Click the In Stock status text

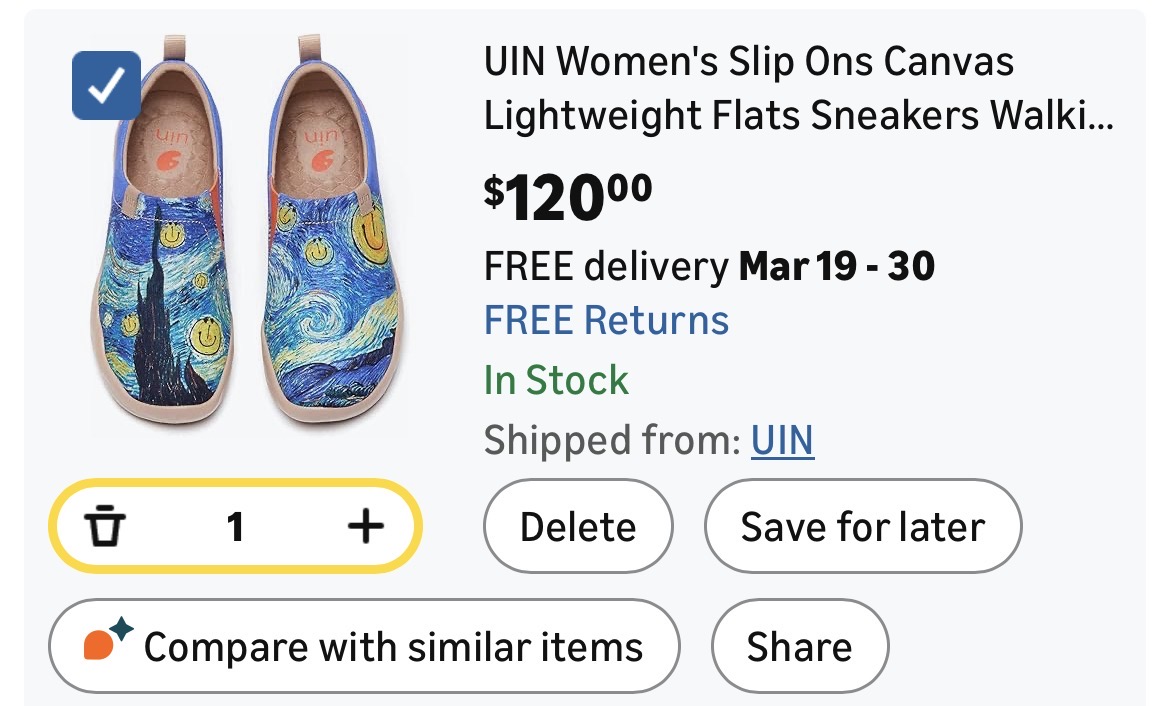pyautogui.click(x=556, y=381)
